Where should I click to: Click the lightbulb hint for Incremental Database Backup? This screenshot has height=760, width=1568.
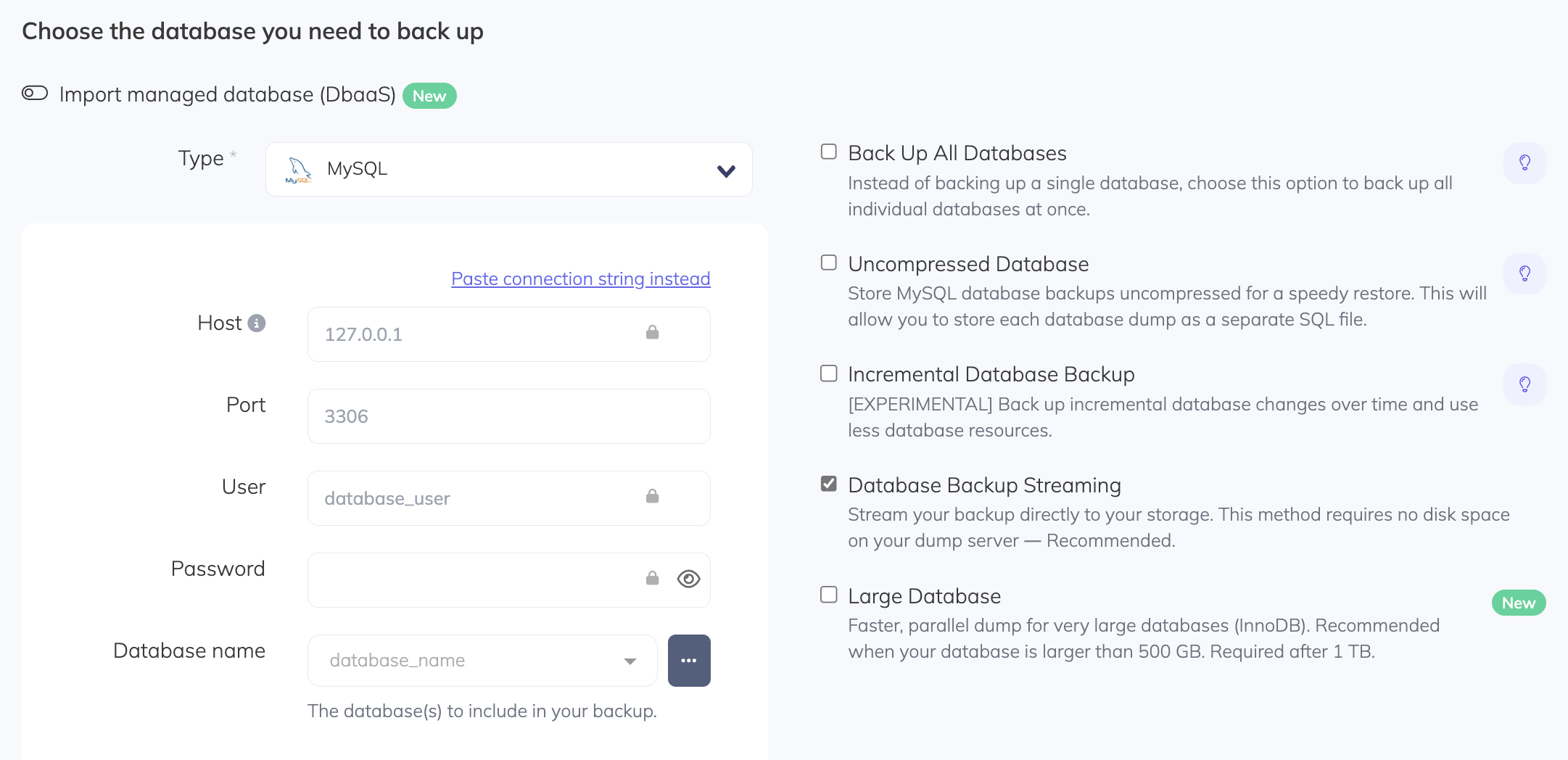pyautogui.click(x=1524, y=384)
